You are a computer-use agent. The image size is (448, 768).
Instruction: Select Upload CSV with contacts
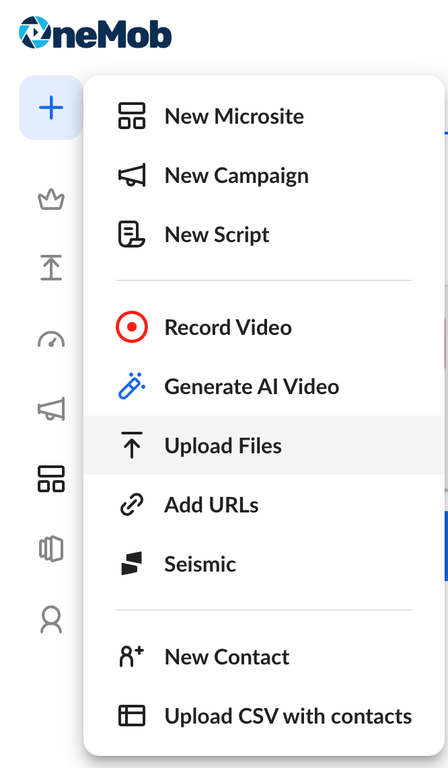[264, 716]
